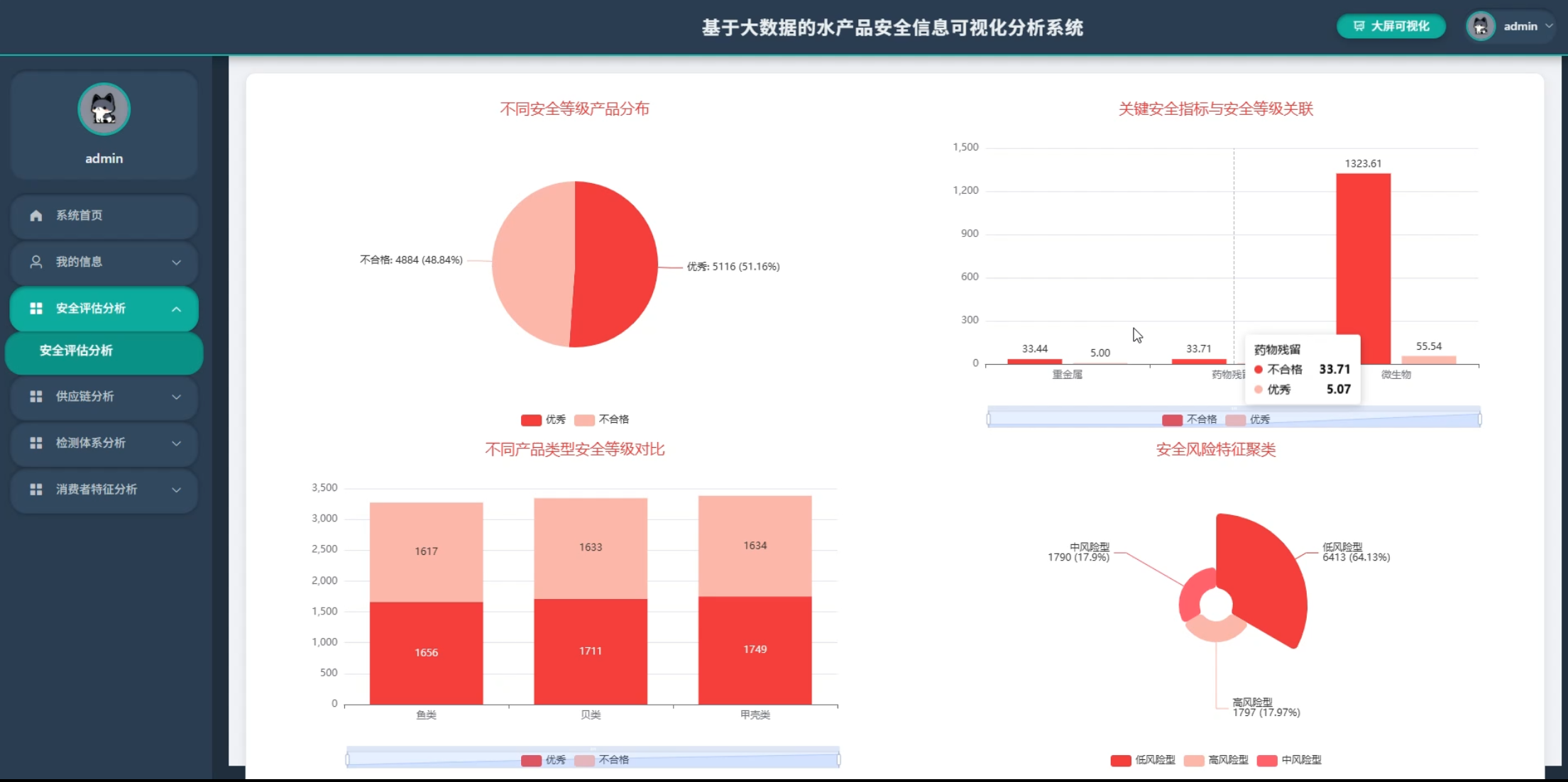Image resolution: width=1568 pixels, height=782 pixels.
Task: Collapse the 安全评估分析 menu chevron
Action: click(x=176, y=309)
